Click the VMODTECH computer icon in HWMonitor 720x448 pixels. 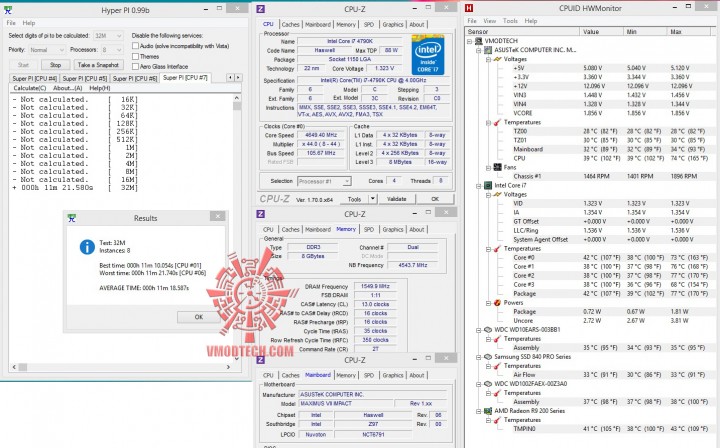[x=478, y=41]
